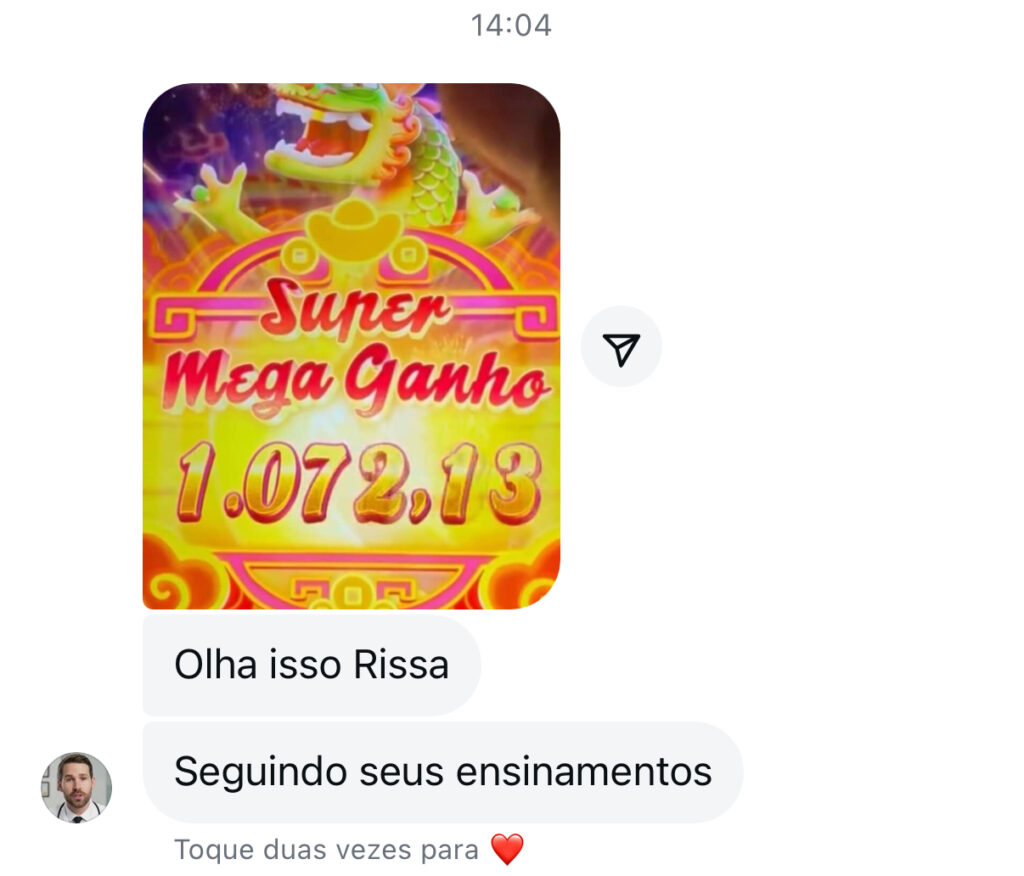Tap the 14:04 timestamp

[x=511, y=25]
